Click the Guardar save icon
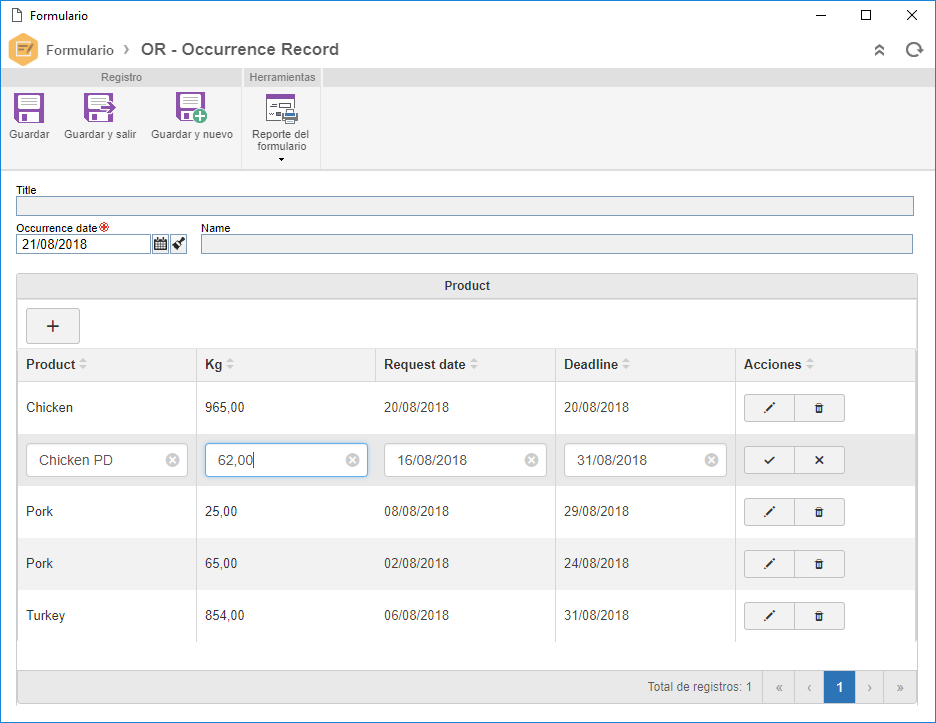The height and width of the screenshot is (723, 936). (x=29, y=108)
